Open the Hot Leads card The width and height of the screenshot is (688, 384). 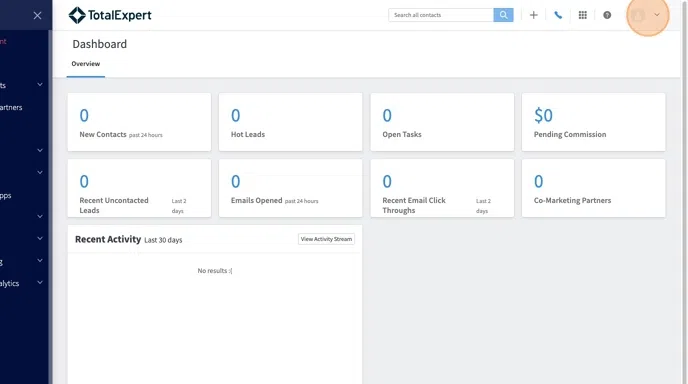click(x=290, y=122)
